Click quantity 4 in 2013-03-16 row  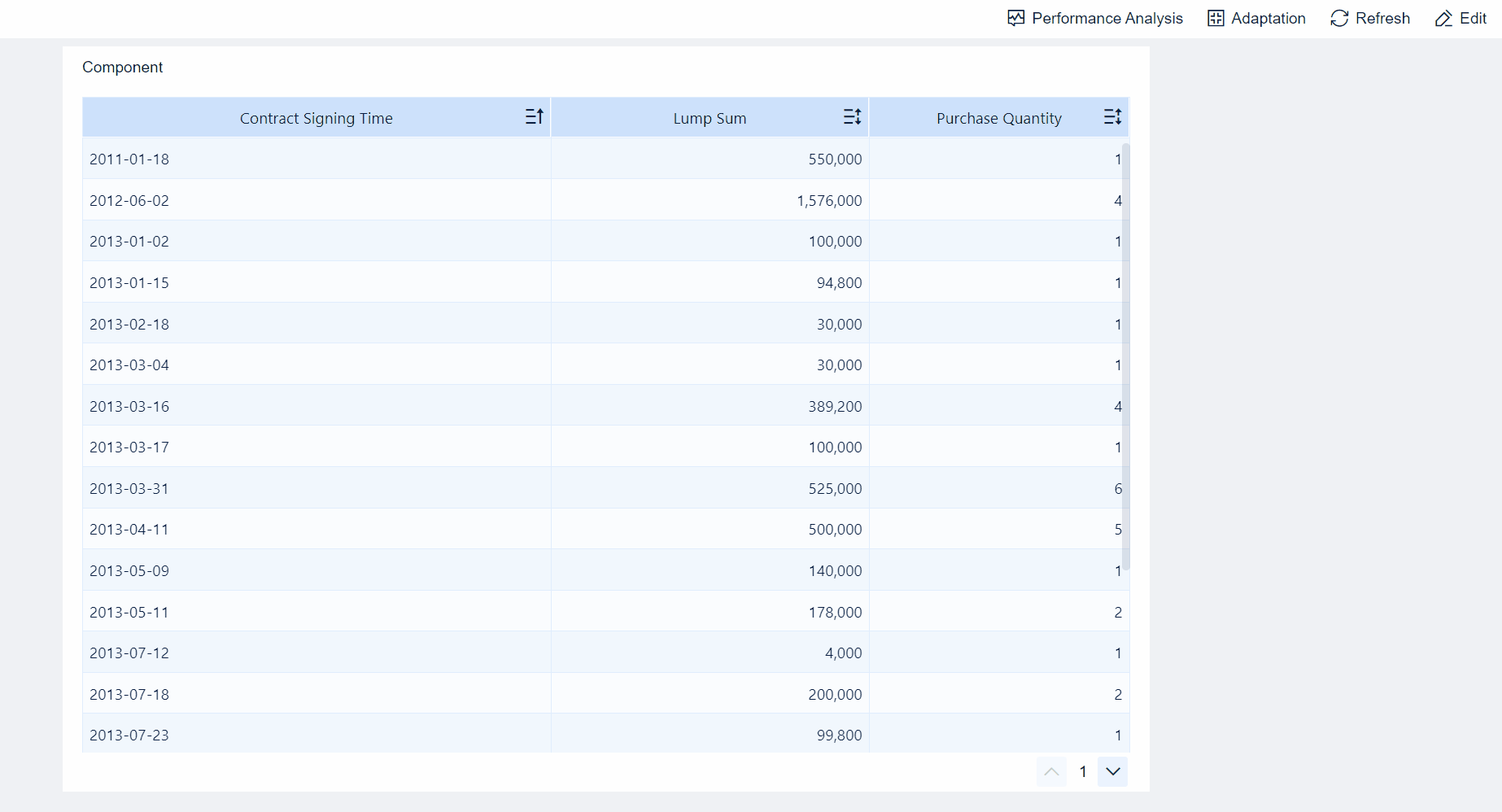pos(1118,406)
